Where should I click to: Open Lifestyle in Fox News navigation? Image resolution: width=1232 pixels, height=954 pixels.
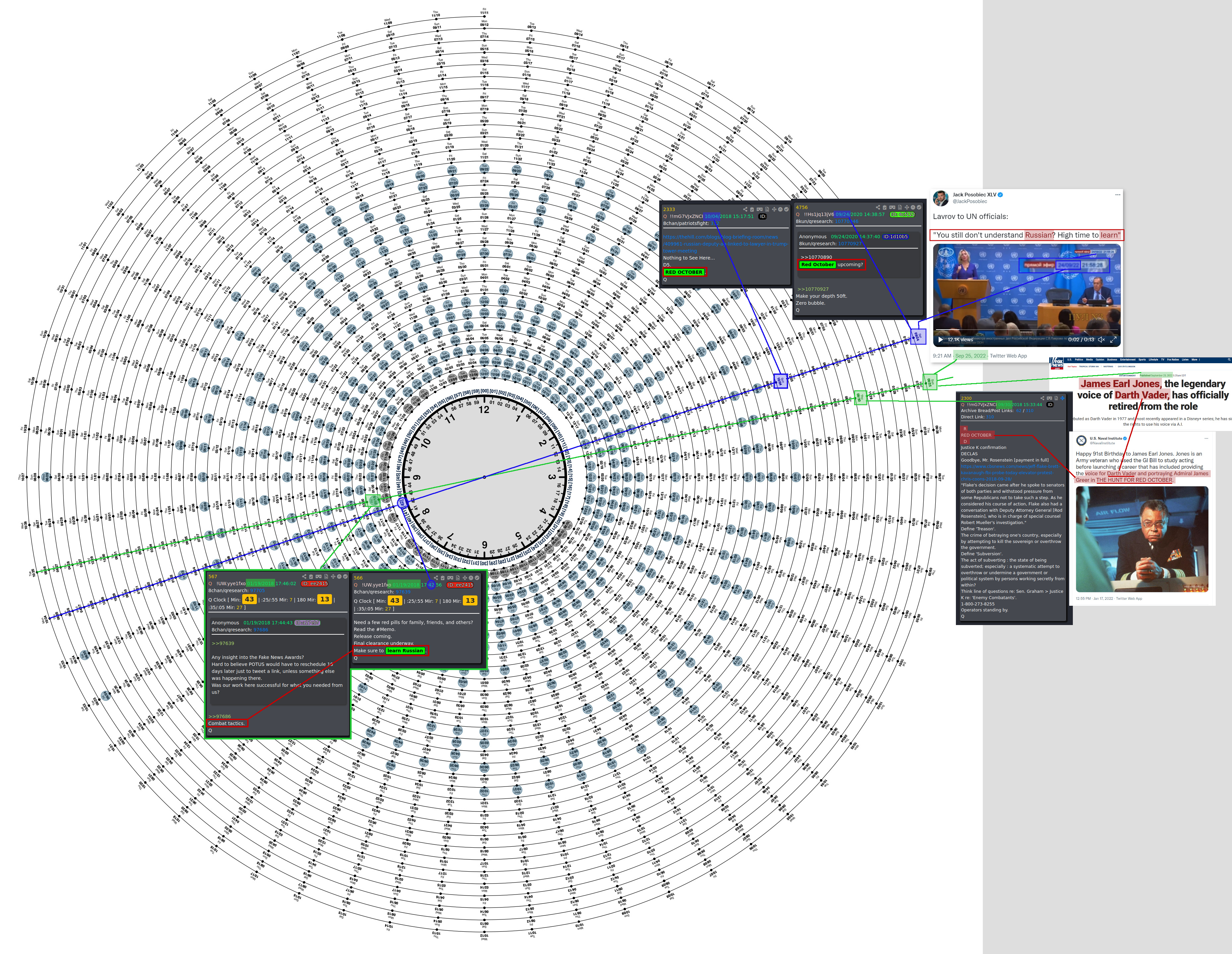1154,360
